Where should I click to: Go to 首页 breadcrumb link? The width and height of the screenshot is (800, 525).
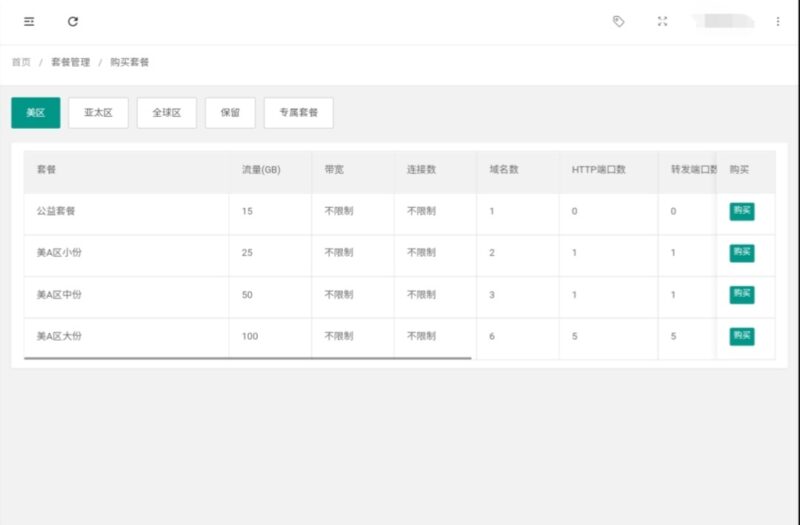pos(21,62)
